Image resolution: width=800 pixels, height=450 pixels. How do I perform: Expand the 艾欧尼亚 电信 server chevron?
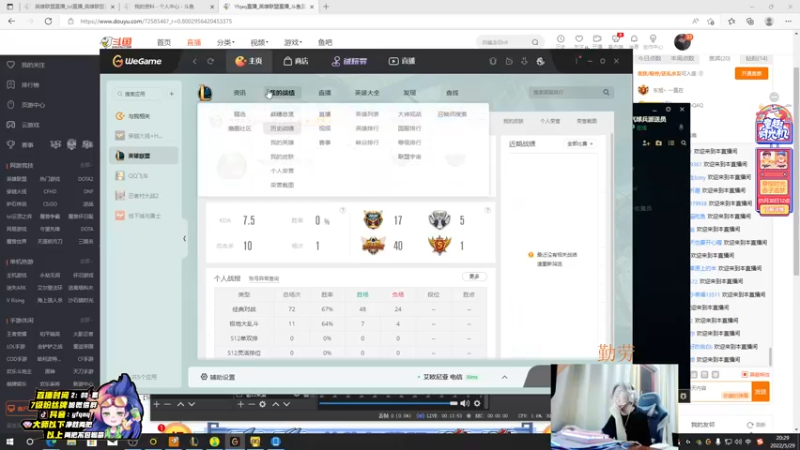coord(505,377)
